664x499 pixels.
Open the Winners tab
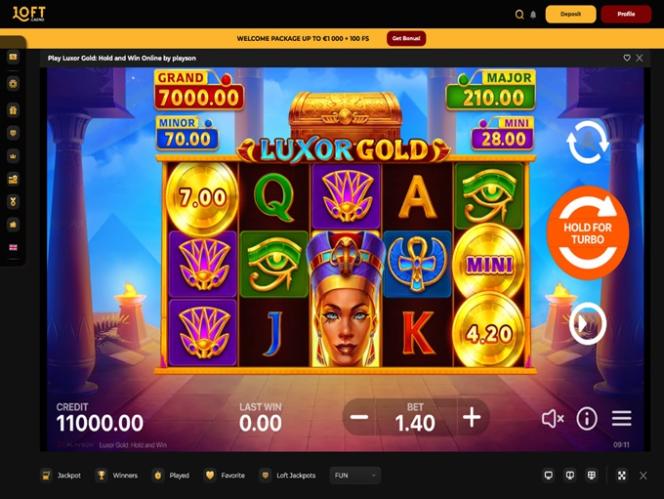(117, 475)
